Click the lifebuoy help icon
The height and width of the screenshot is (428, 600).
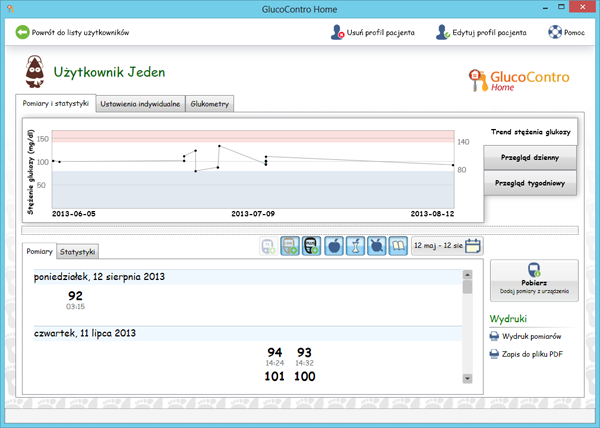tap(555, 33)
